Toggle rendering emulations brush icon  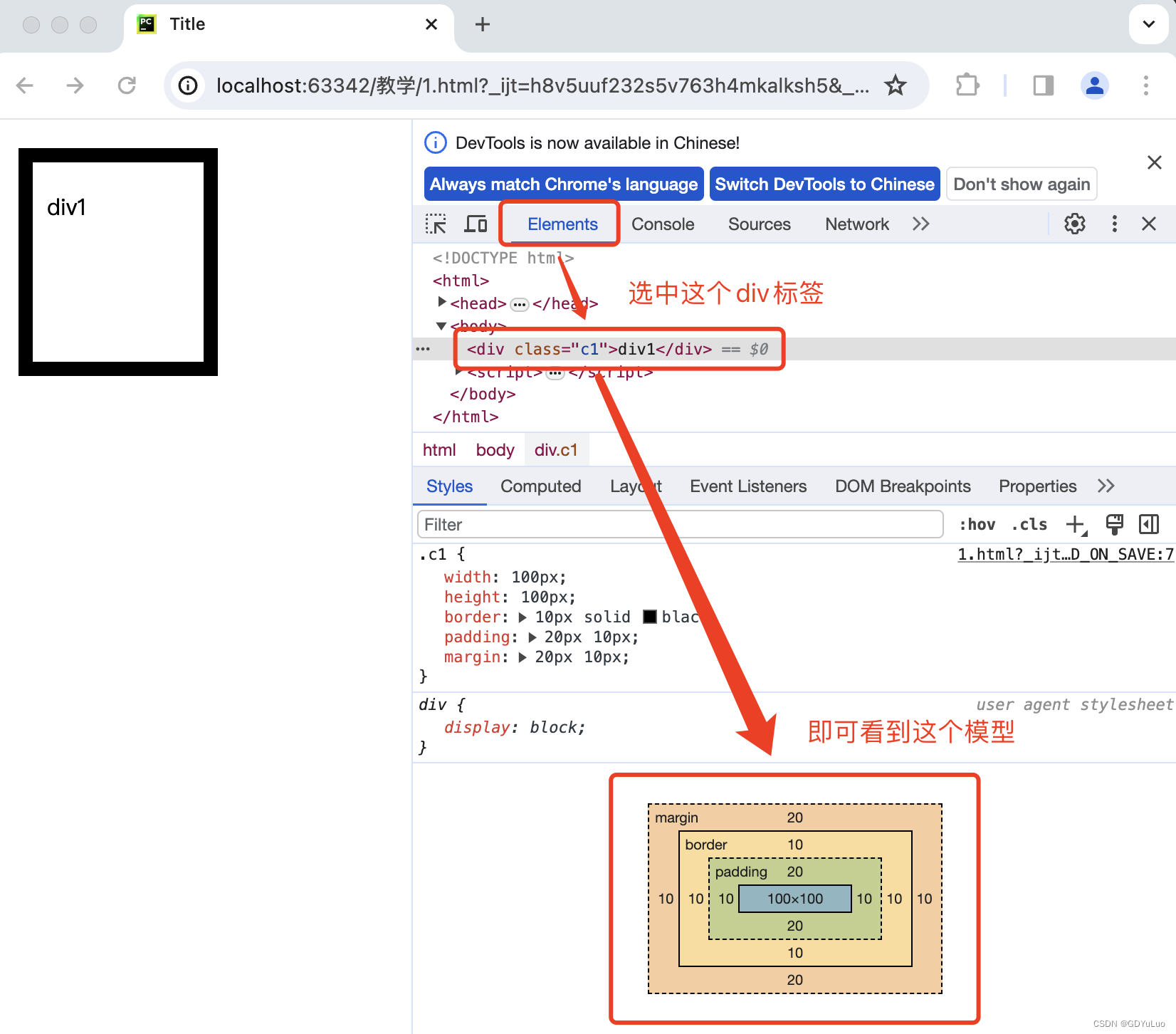(1115, 525)
